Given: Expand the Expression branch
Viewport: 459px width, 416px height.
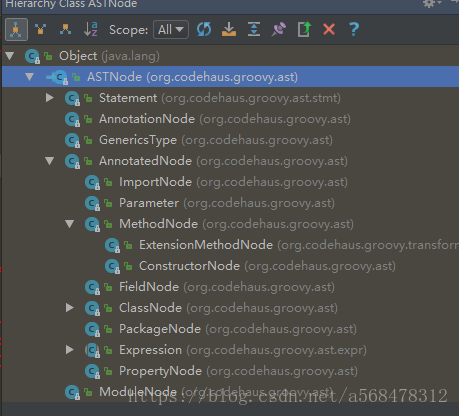Looking at the screenshot, I should click(70, 350).
